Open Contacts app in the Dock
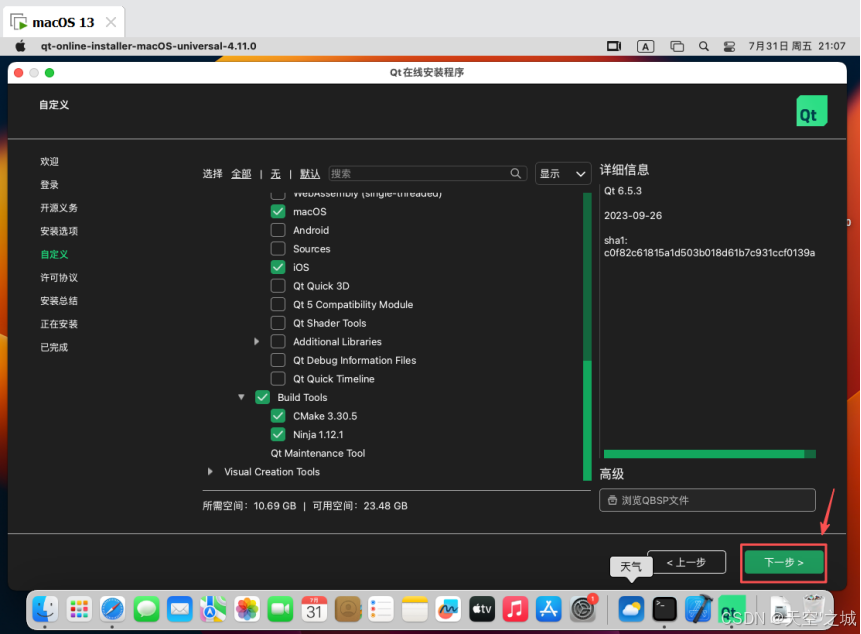 coord(348,609)
